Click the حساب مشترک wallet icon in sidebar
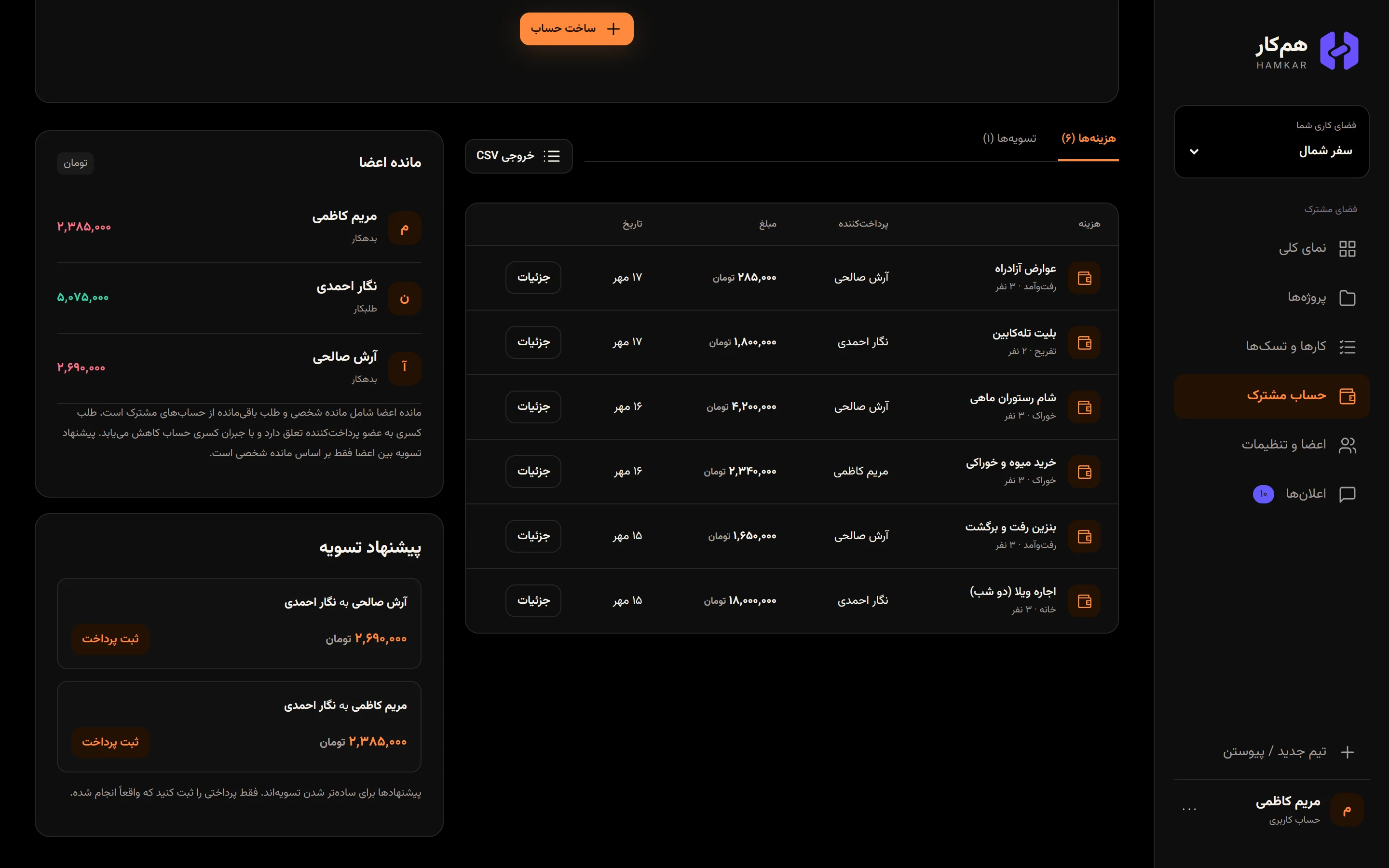The image size is (1389, 868). [x=1347, y=396]
